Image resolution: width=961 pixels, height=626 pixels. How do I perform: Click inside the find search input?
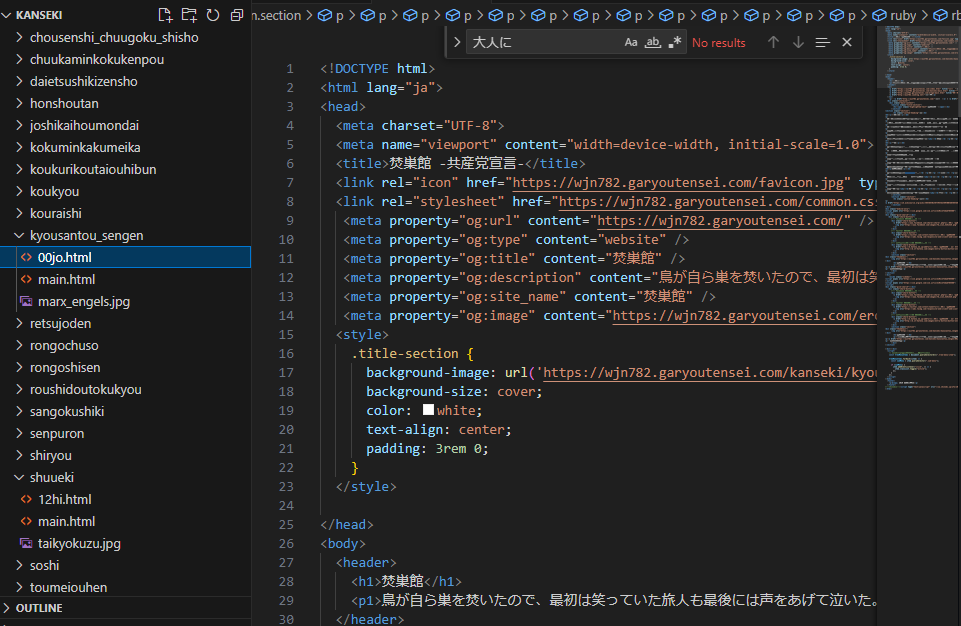[x=540, y=42]
